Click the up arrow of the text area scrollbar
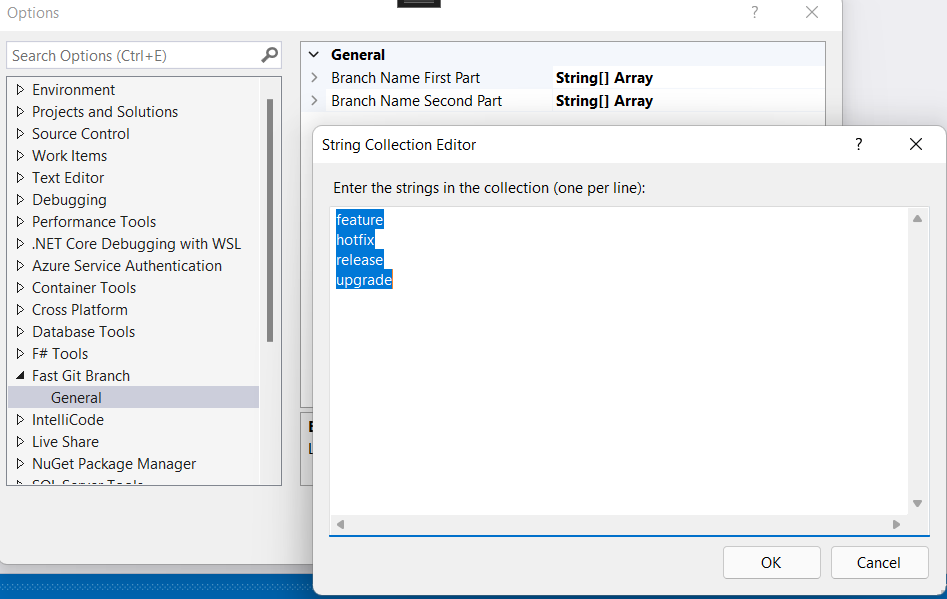 pos(917,219)
